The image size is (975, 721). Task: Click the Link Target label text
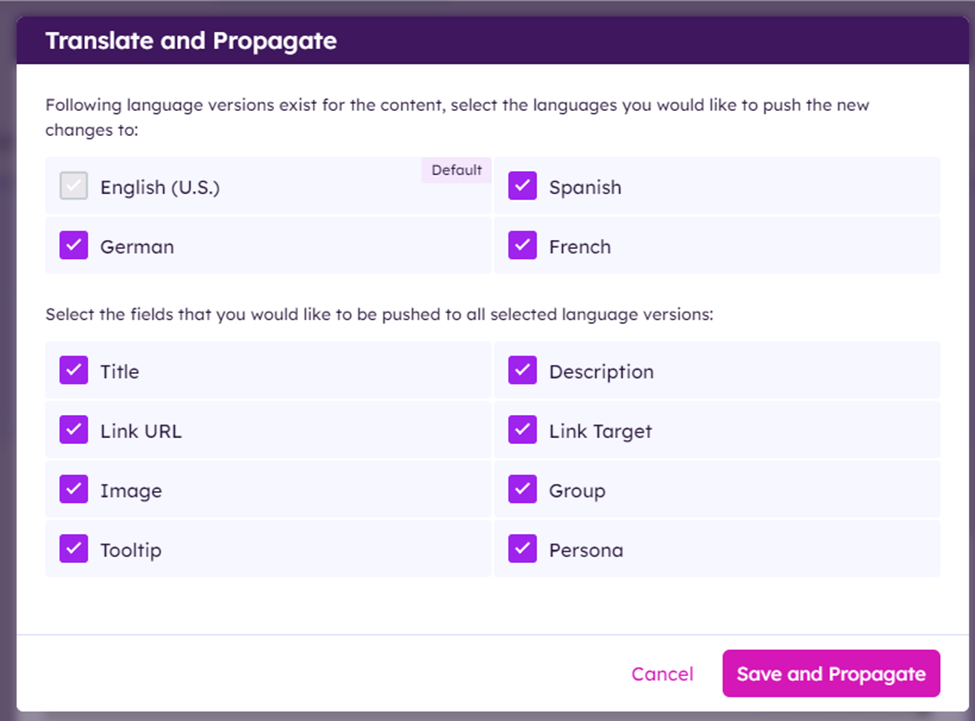point(600,432)
